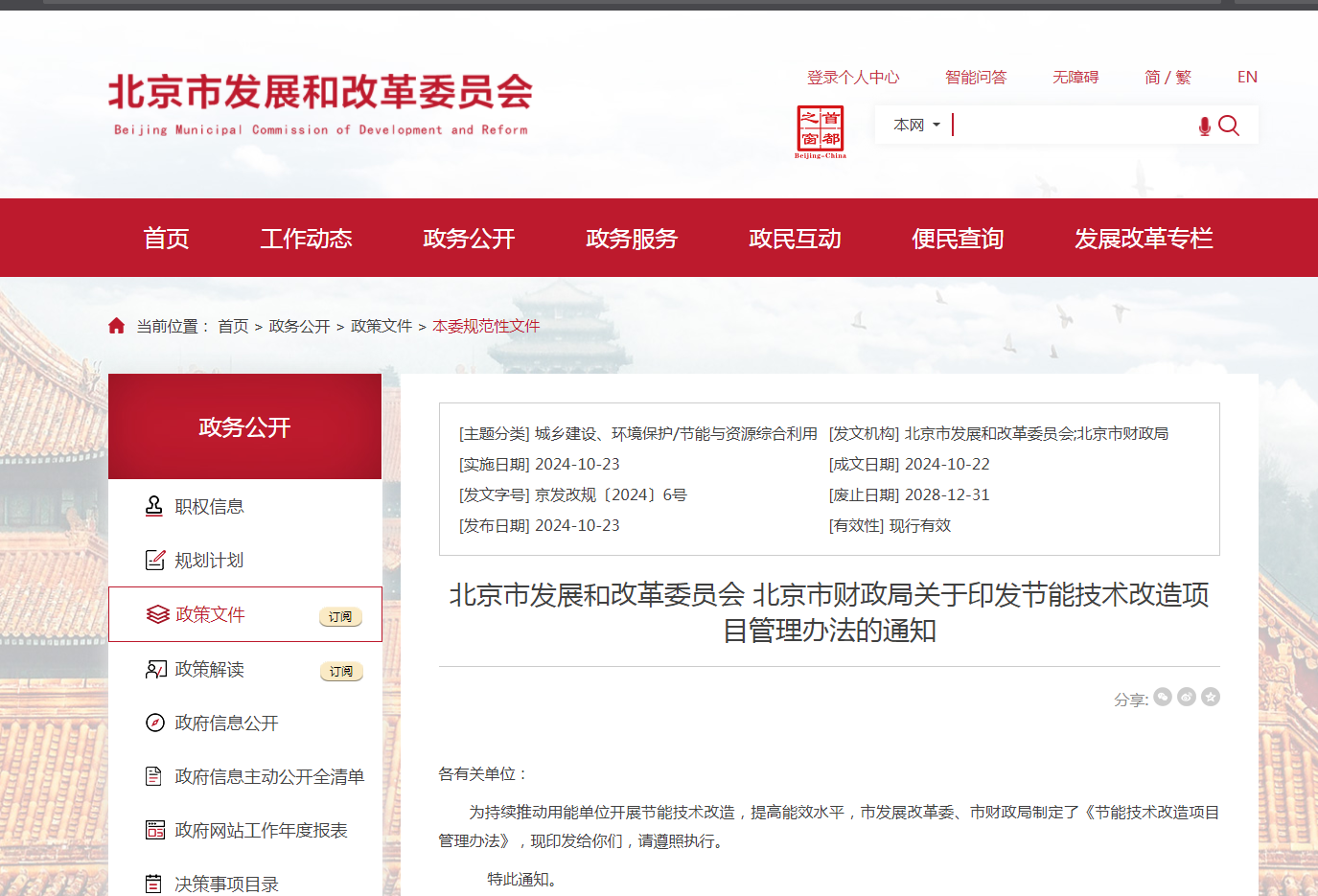
Task: Open the 首都之窗 Beijing-China logo
Action: pos(821,131)
